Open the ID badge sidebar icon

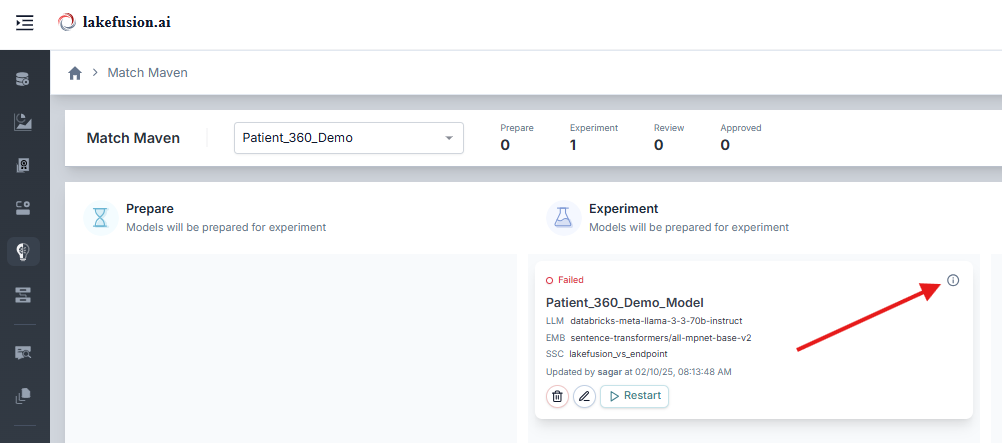click(x=23, y=166)
